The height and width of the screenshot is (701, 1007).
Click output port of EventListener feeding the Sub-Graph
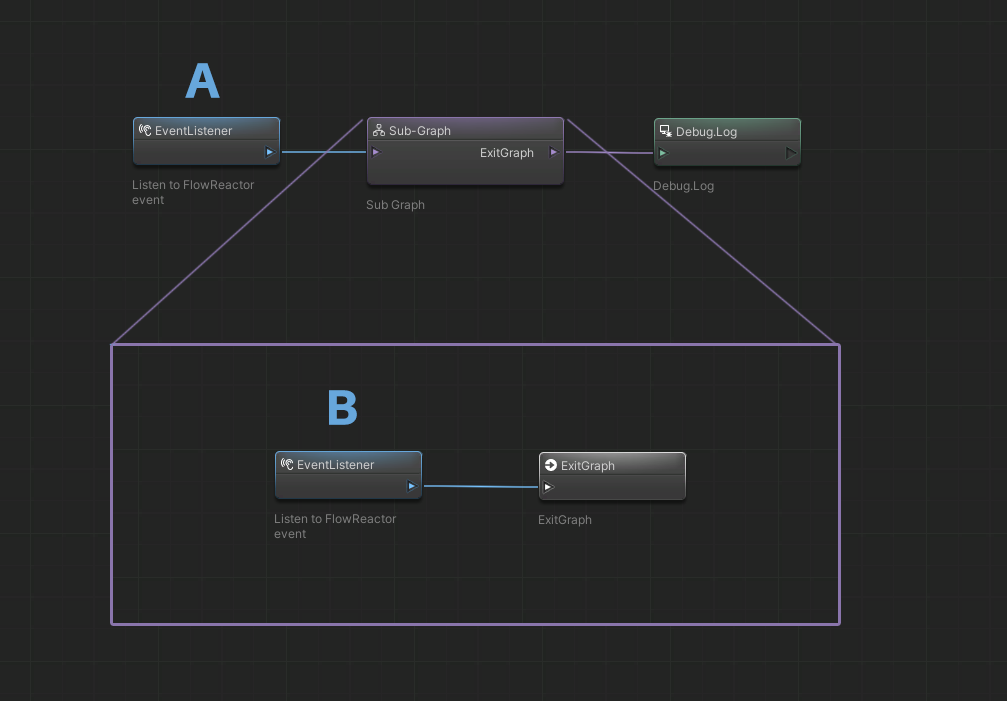coord(269,153)
